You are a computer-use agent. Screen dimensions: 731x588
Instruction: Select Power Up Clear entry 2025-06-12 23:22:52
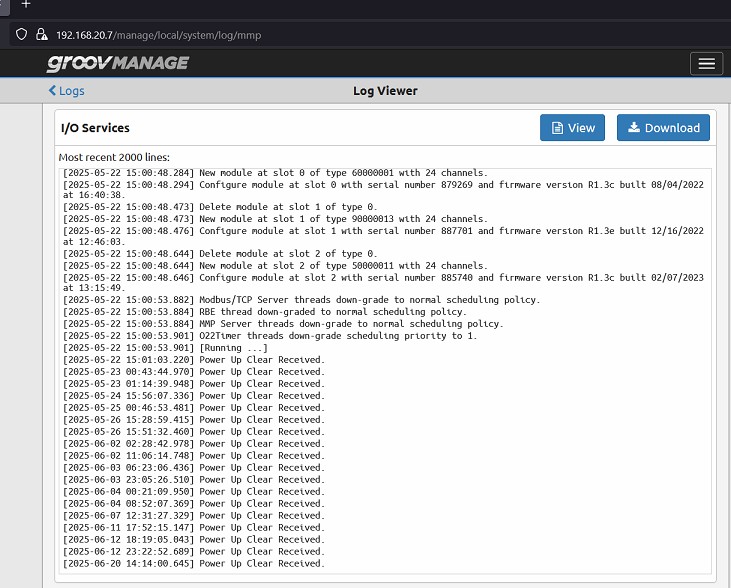click(193, 552)
